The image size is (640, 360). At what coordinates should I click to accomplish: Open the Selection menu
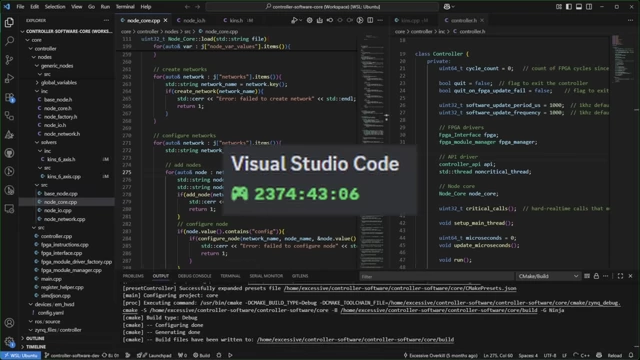point(55,7)
